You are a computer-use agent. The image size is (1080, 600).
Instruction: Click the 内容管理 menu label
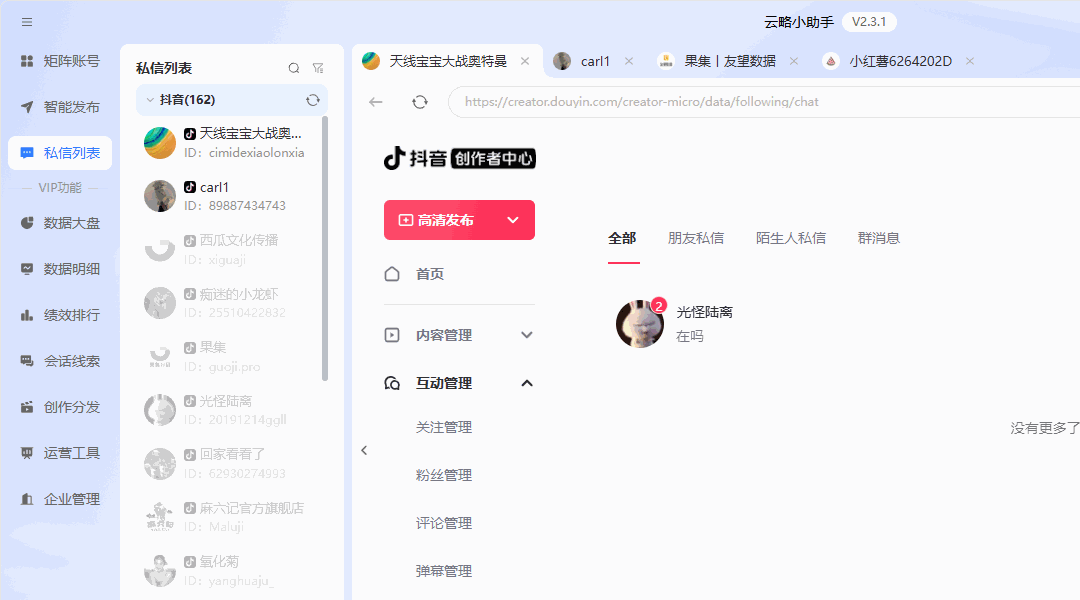(x=444, y=335)
